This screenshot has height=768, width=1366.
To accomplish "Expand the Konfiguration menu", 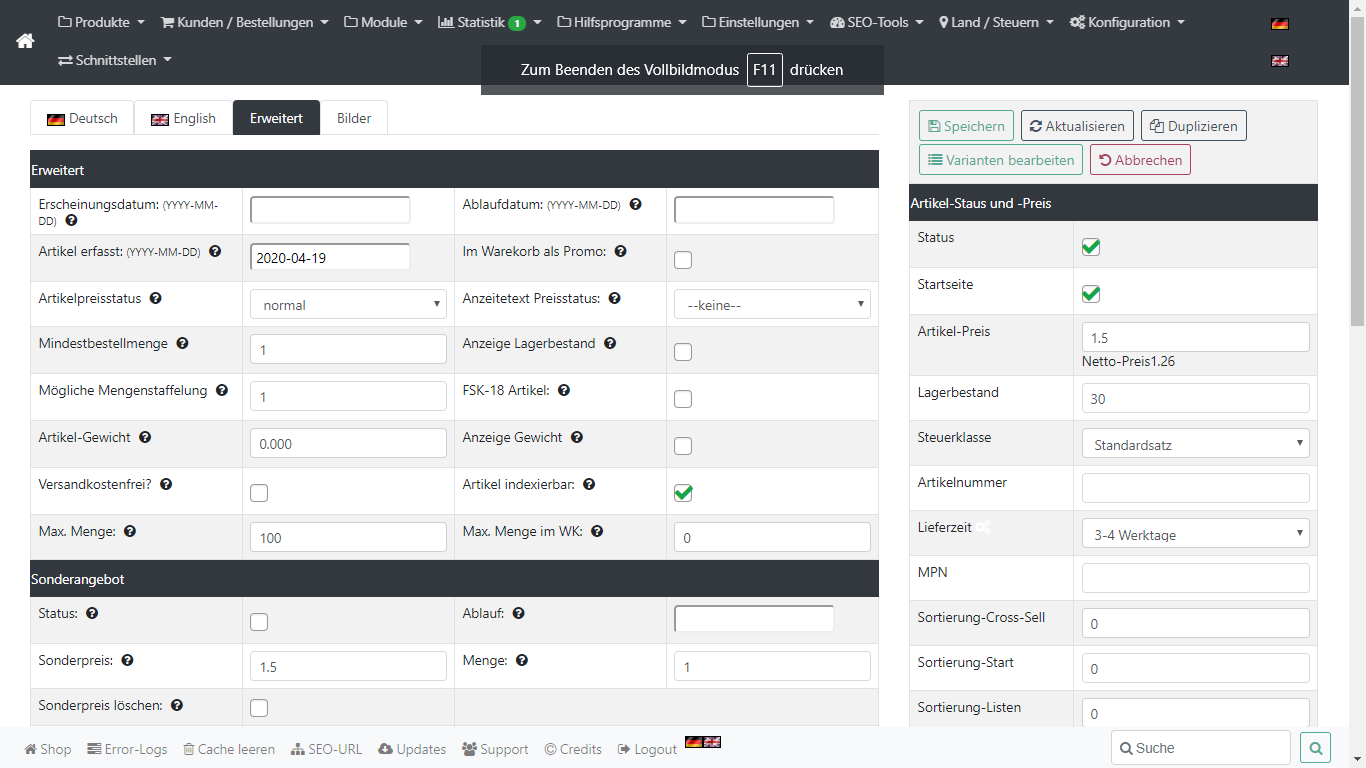I will (1127, 22).
